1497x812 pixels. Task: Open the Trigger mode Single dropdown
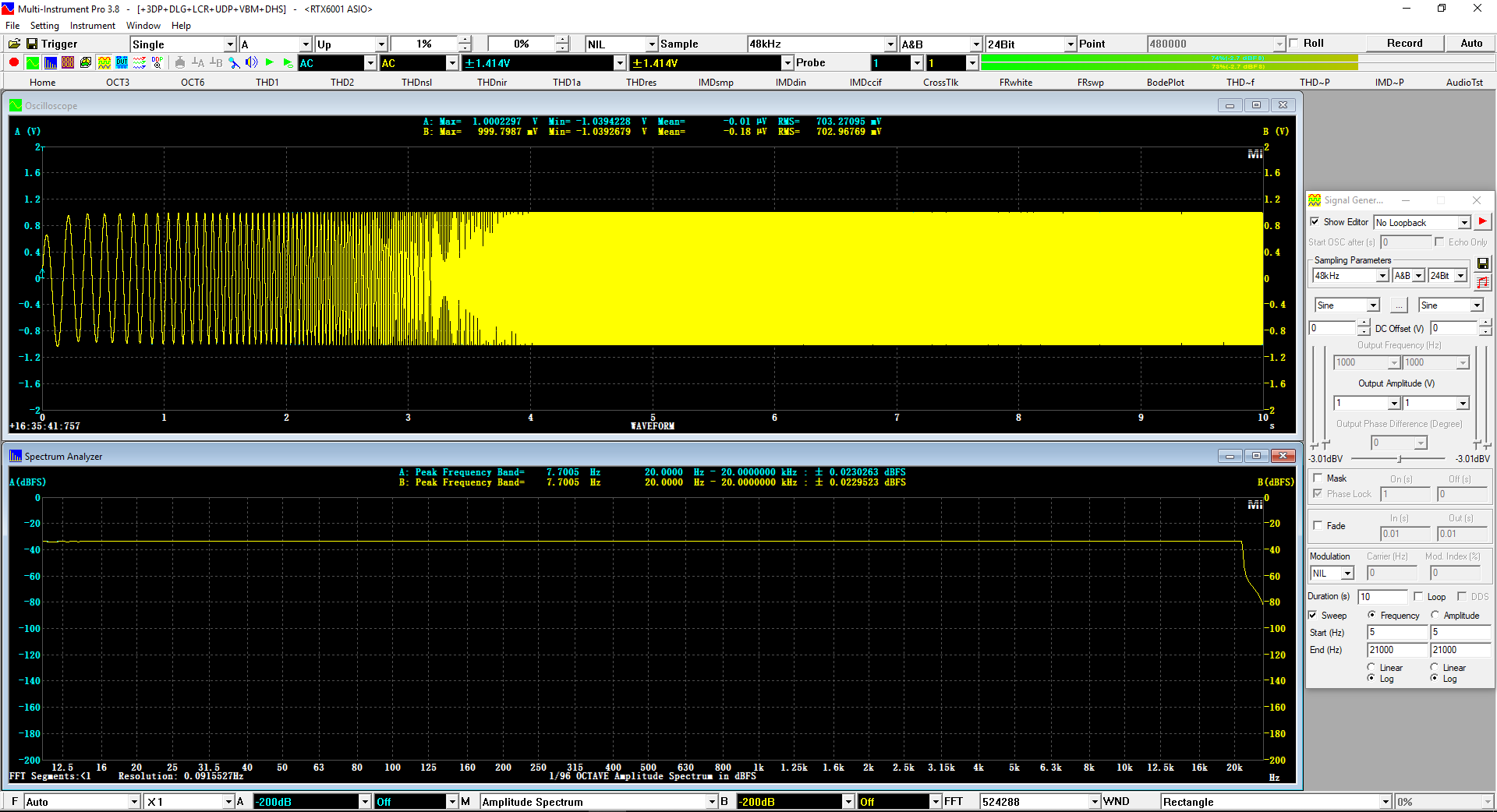pos(183,44)
